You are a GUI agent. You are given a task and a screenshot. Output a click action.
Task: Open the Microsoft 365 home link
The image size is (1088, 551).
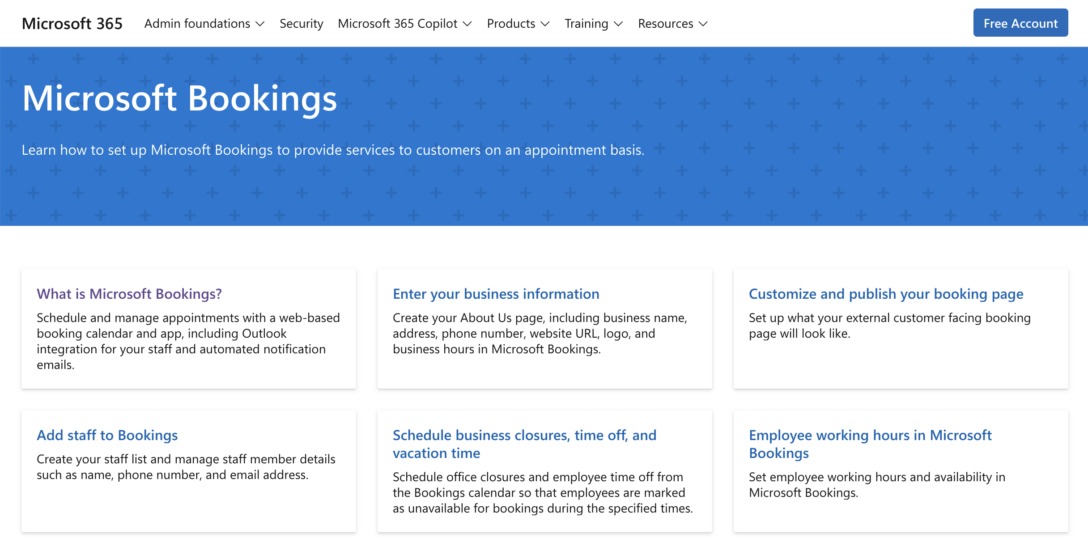[72, 24]
